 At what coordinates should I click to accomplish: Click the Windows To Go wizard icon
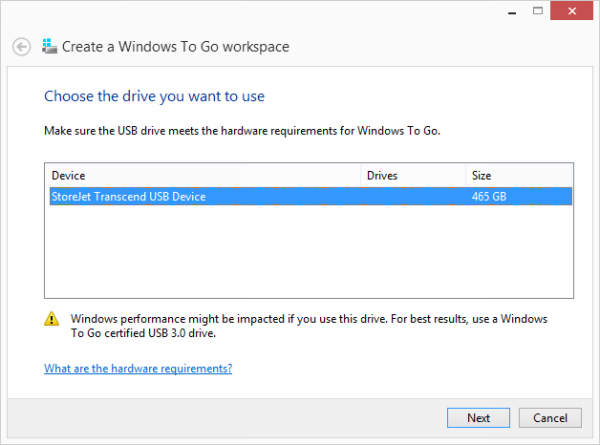point(49,46)
